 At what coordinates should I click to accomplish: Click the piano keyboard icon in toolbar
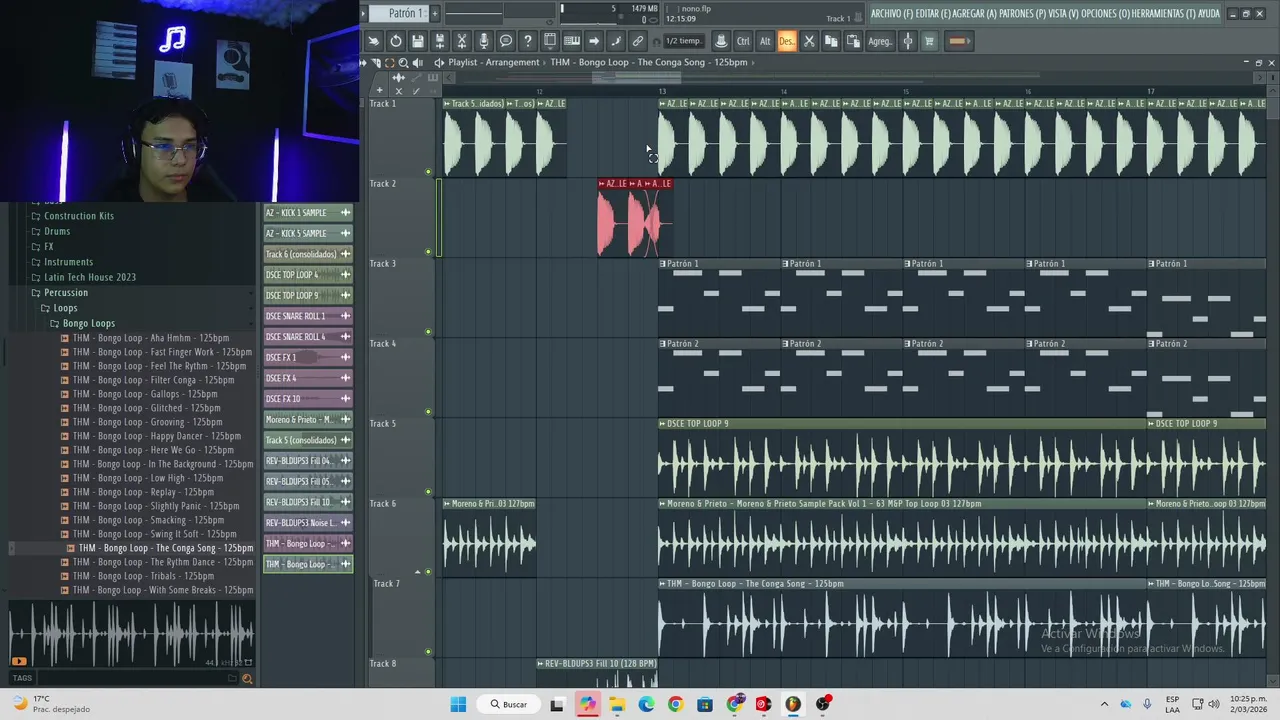(572, 41)
